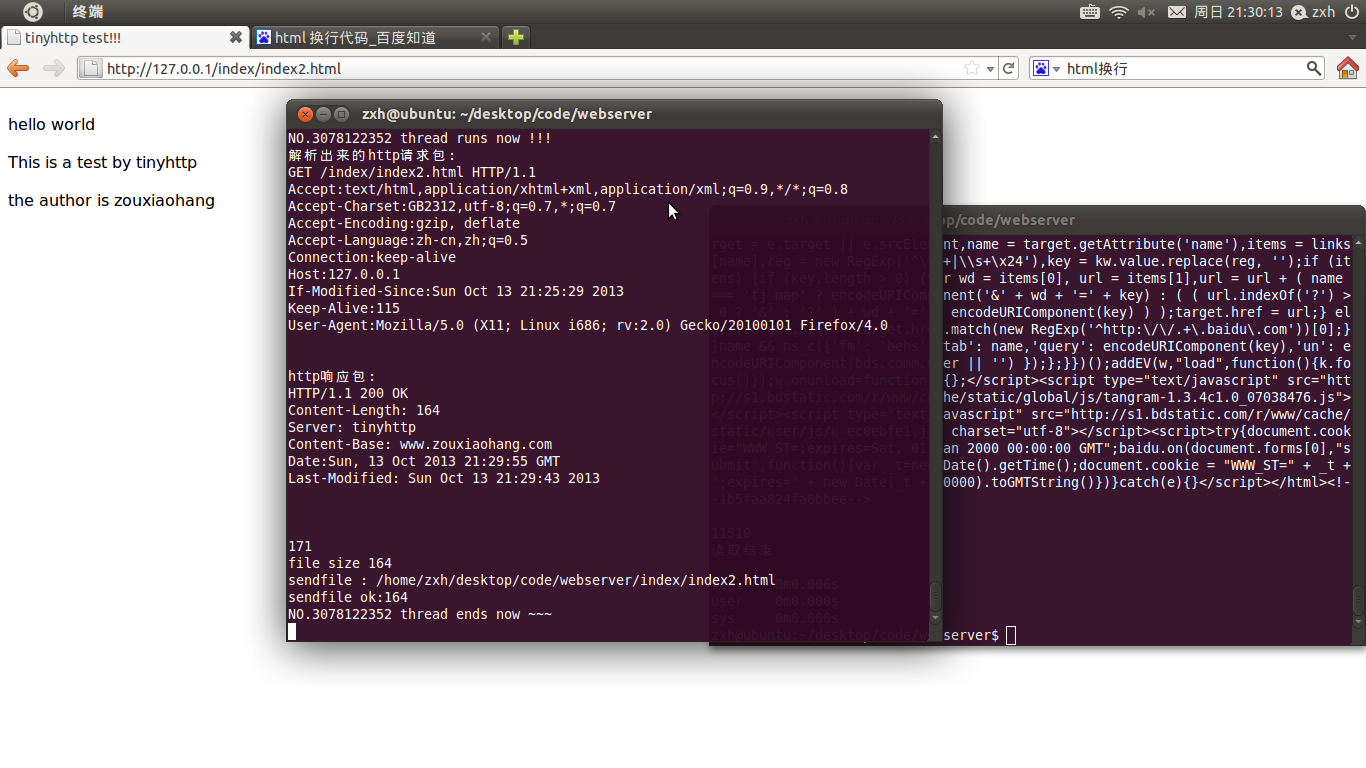Click 'GET /index/index2.html HTTP/1.1' line

(x=412, y=172)
